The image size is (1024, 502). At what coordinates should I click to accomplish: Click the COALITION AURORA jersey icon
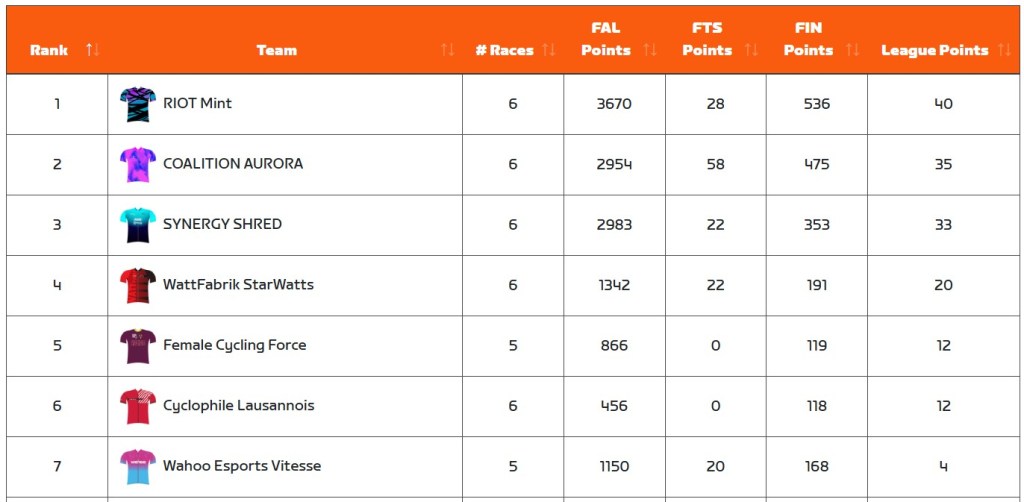[x=138, y=164]
